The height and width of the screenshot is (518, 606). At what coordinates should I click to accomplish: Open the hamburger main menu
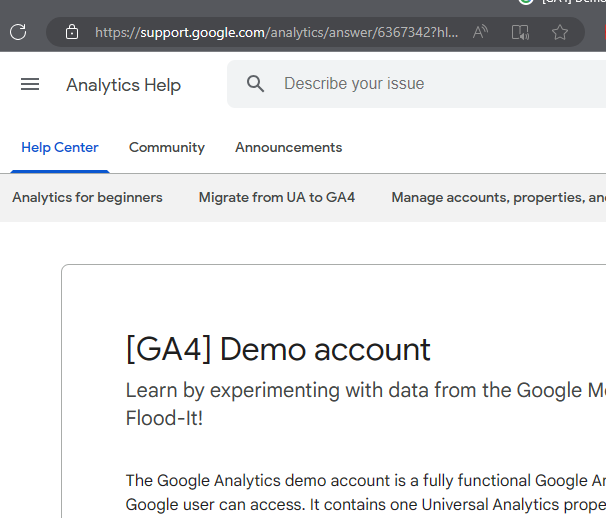tap(30, 85)
